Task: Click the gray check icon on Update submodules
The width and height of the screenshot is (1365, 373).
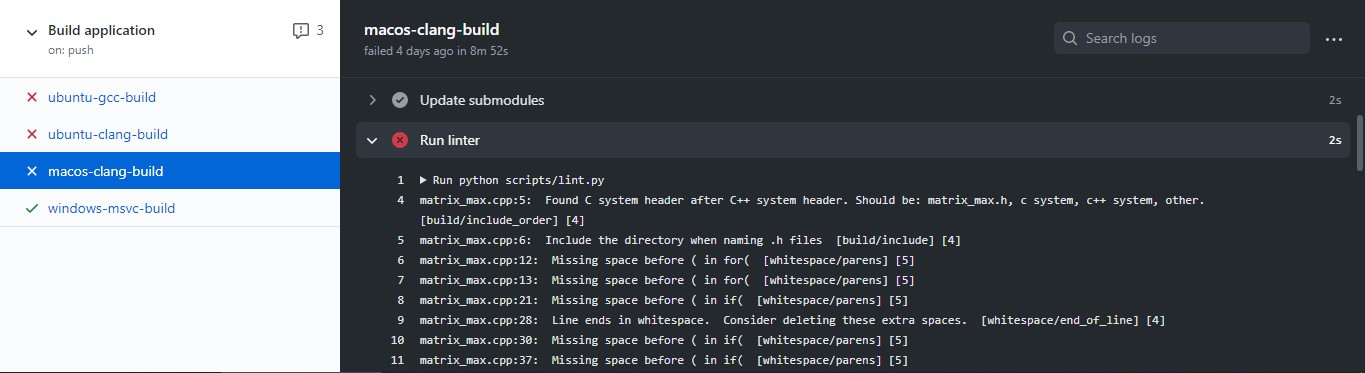Action: [400, 100]
